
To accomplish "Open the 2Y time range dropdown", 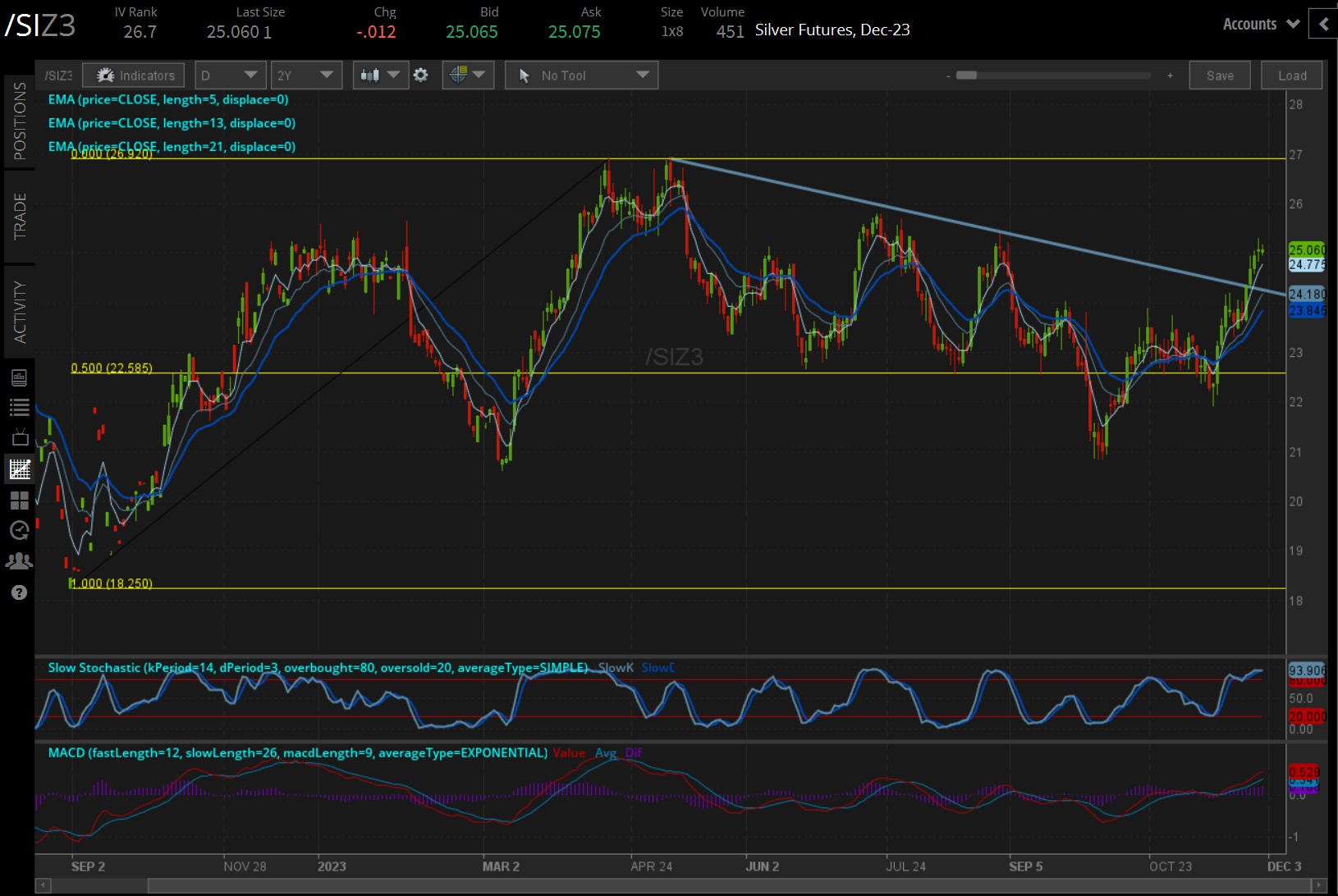I will pyautogui.click(x=306, y=75).
